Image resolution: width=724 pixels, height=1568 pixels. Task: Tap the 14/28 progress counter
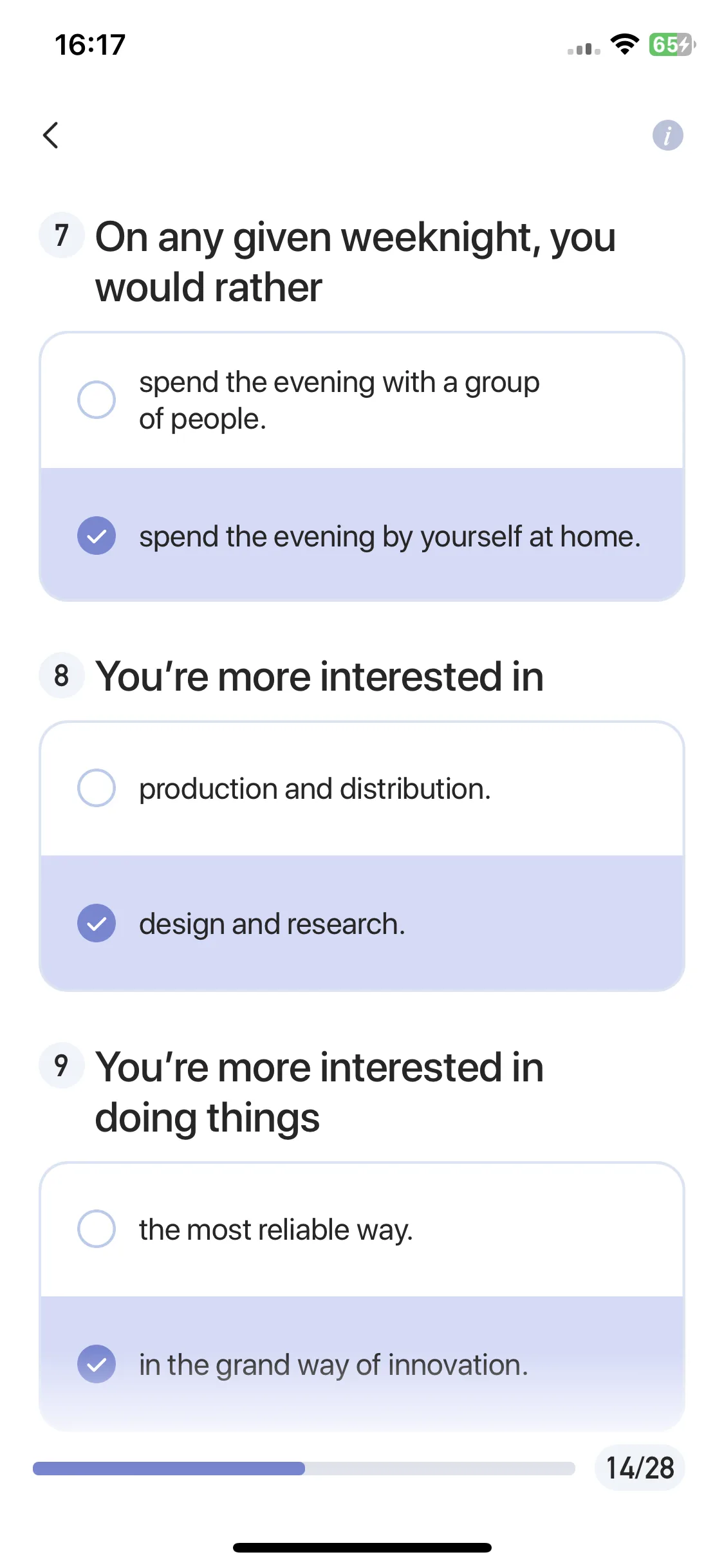tap(640, 1468)
